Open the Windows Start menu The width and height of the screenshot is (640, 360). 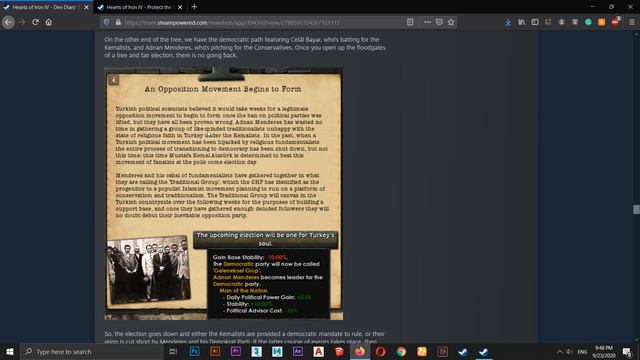10,351
